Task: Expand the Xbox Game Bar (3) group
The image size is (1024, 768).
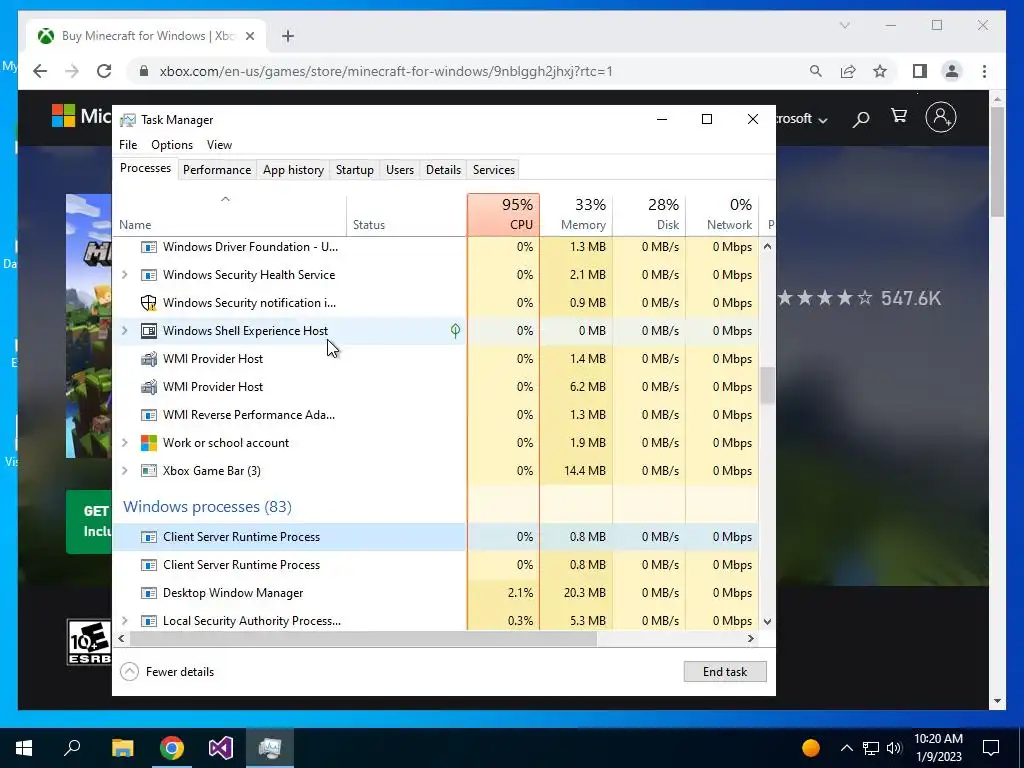Action: click(x=125, y=471)
